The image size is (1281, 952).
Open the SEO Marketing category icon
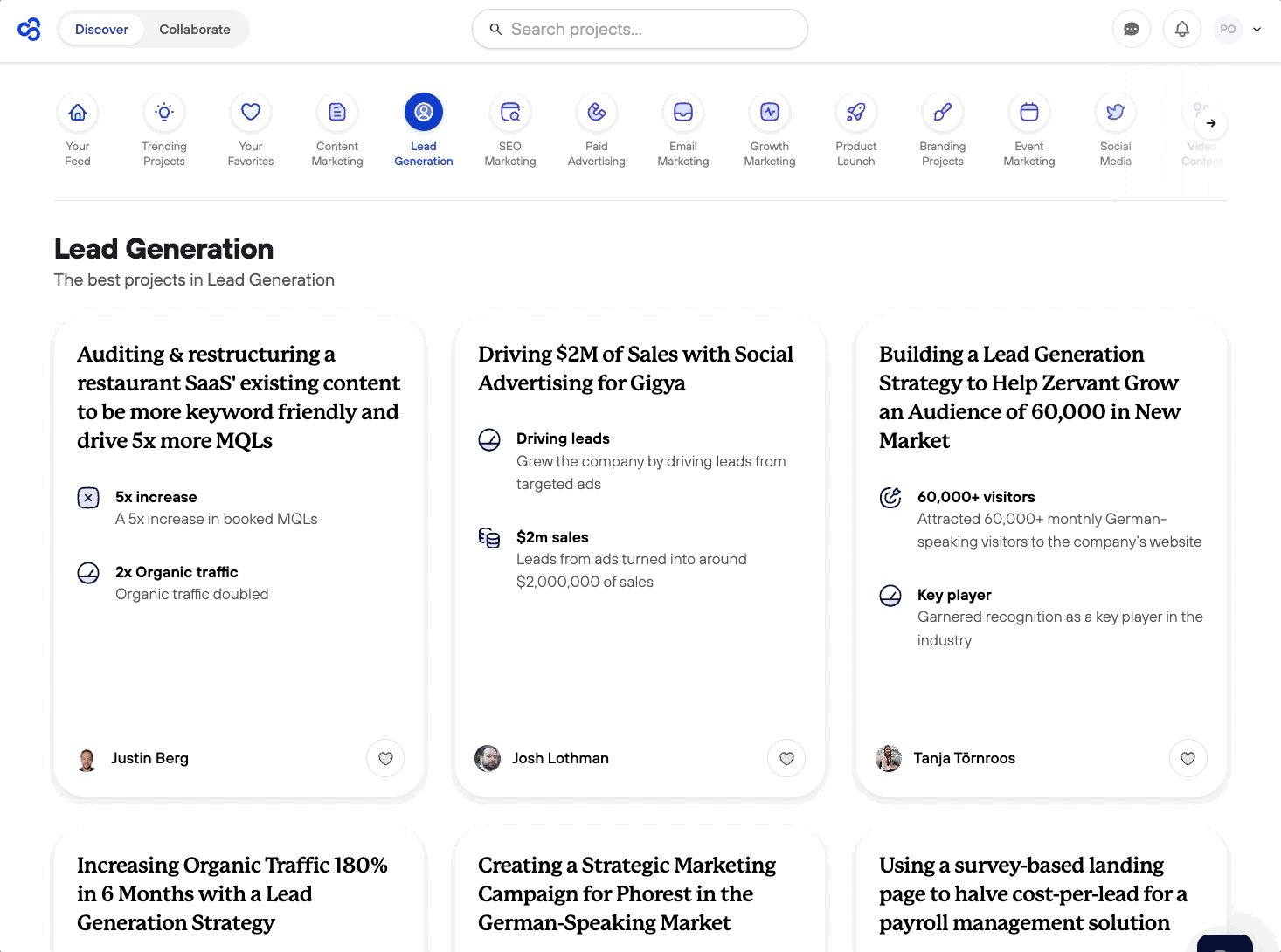tap(510, 113)
